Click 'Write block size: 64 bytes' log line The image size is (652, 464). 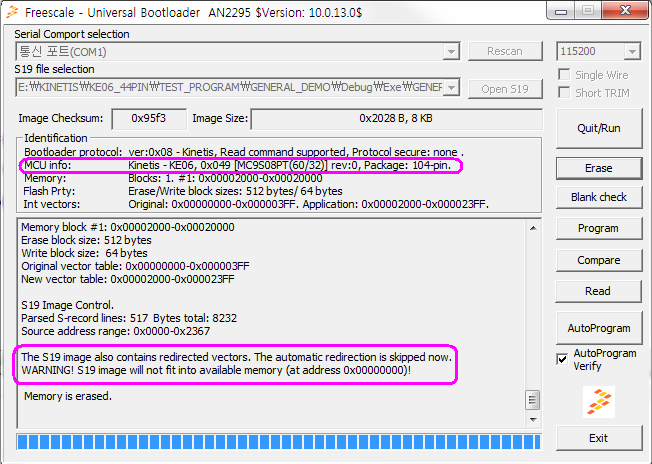[84, 253]
